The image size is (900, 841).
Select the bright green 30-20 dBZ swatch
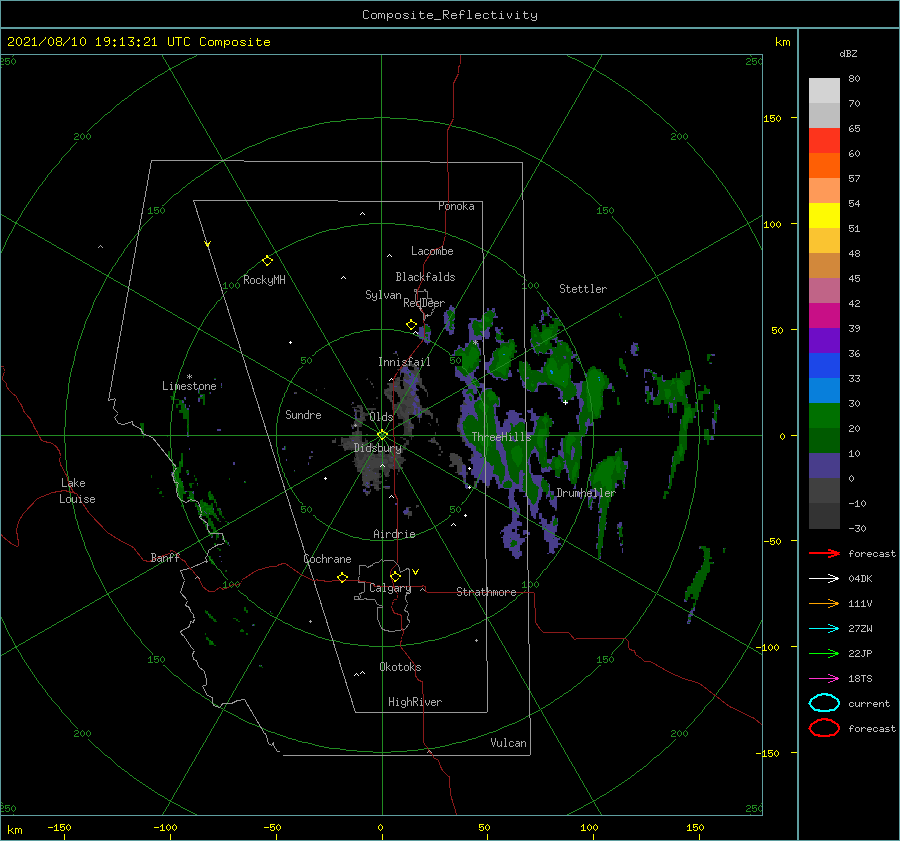(824, 416)
